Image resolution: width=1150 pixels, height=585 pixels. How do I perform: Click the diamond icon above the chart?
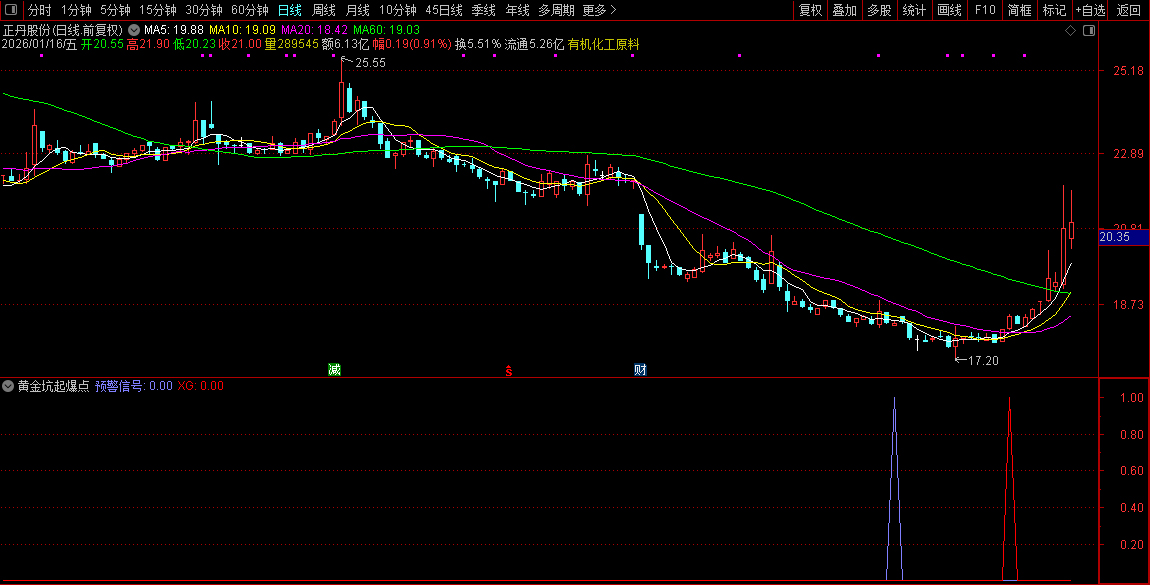(x=1070, y=31)
